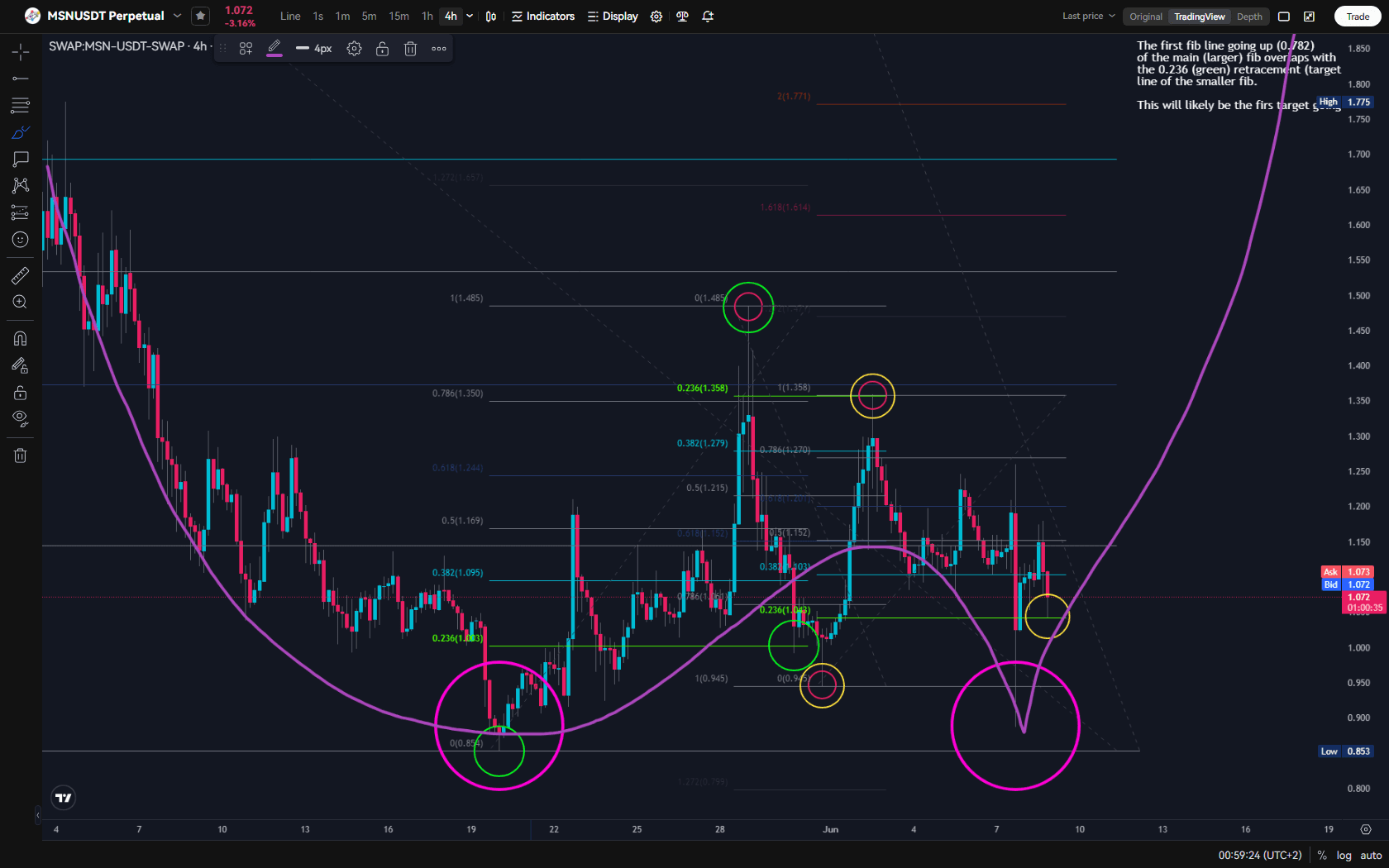Select the brush drawing tool

(x=21, y=132)
